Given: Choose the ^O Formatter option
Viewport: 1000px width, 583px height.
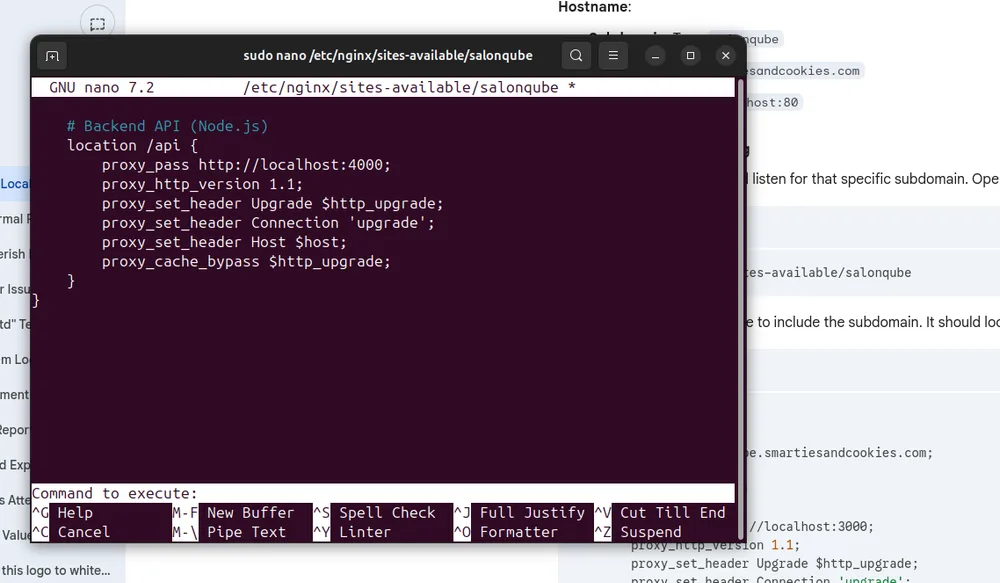Looking at the screenshot, I should 506,532.
